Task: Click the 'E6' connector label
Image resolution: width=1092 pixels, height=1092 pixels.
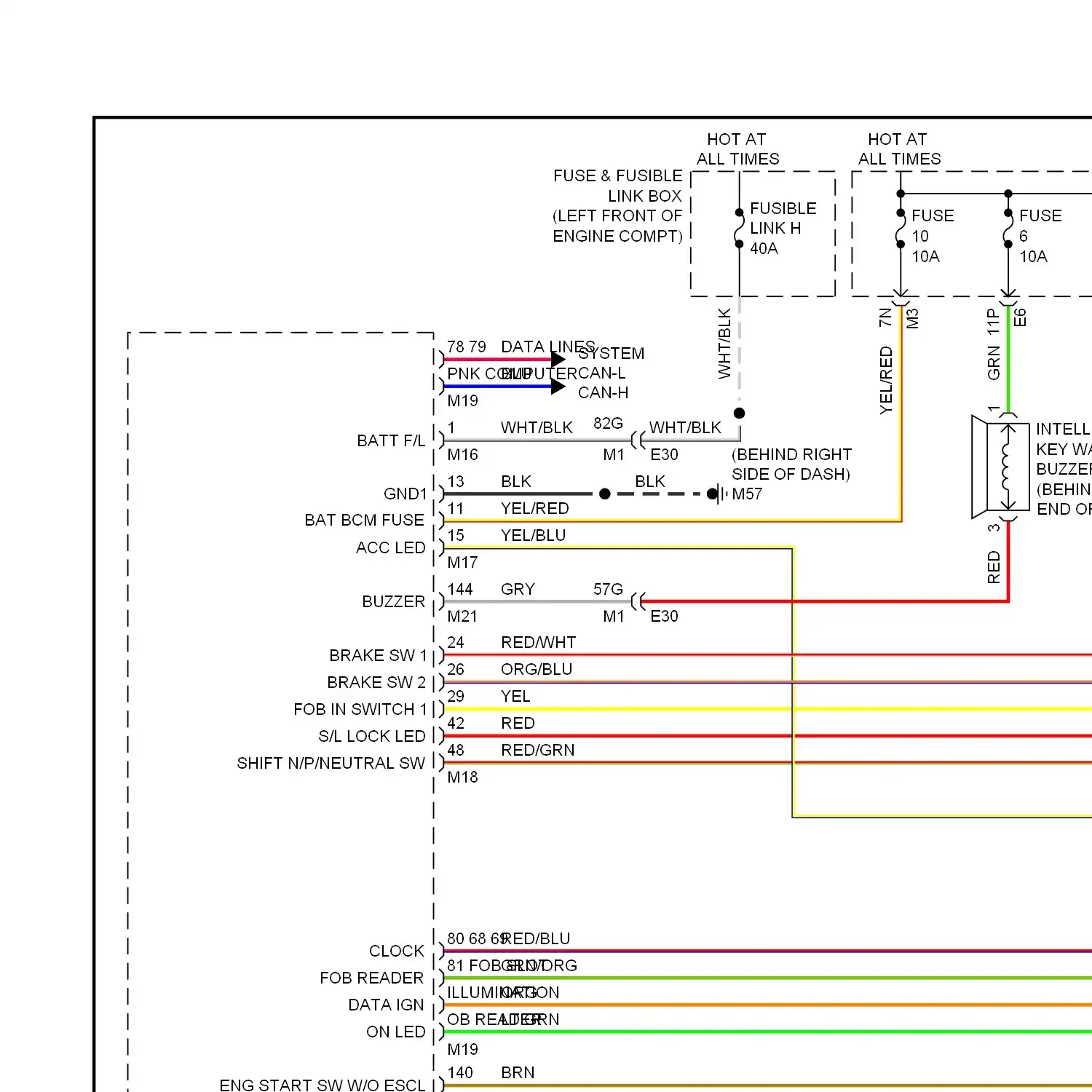Action: click(1020, 317)
